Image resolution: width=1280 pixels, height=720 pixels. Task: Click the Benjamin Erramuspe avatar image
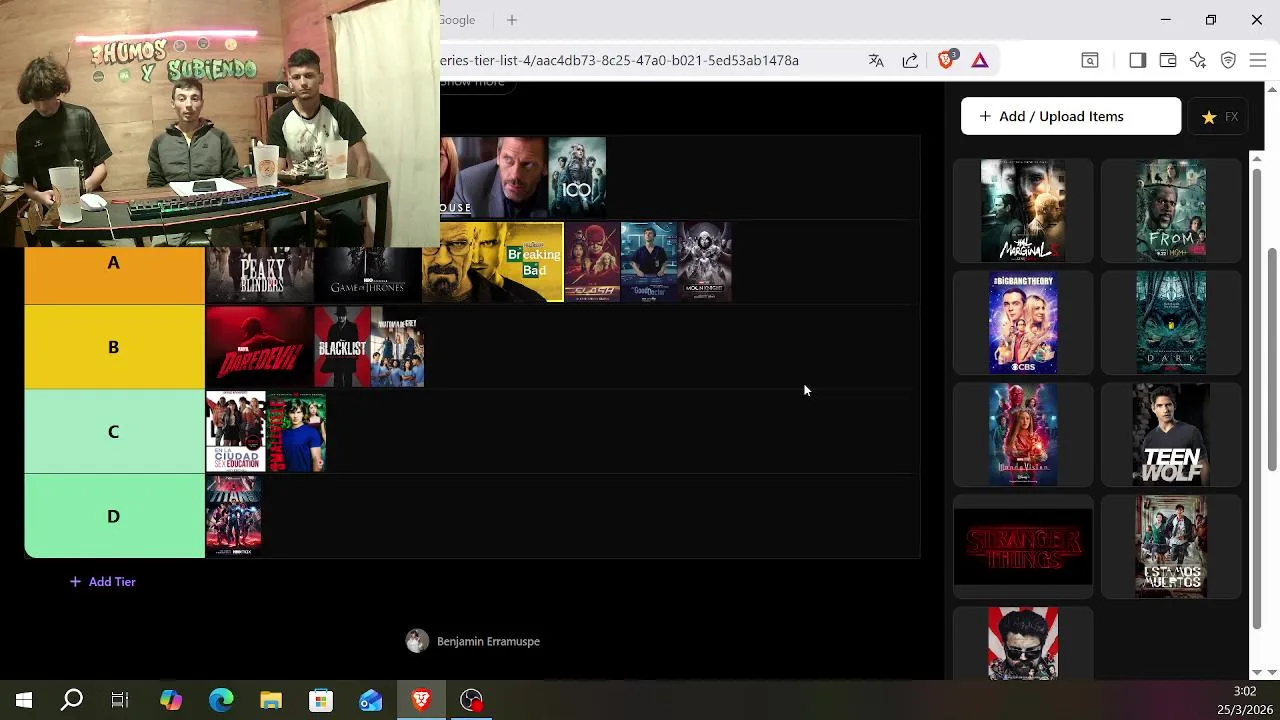417,641
